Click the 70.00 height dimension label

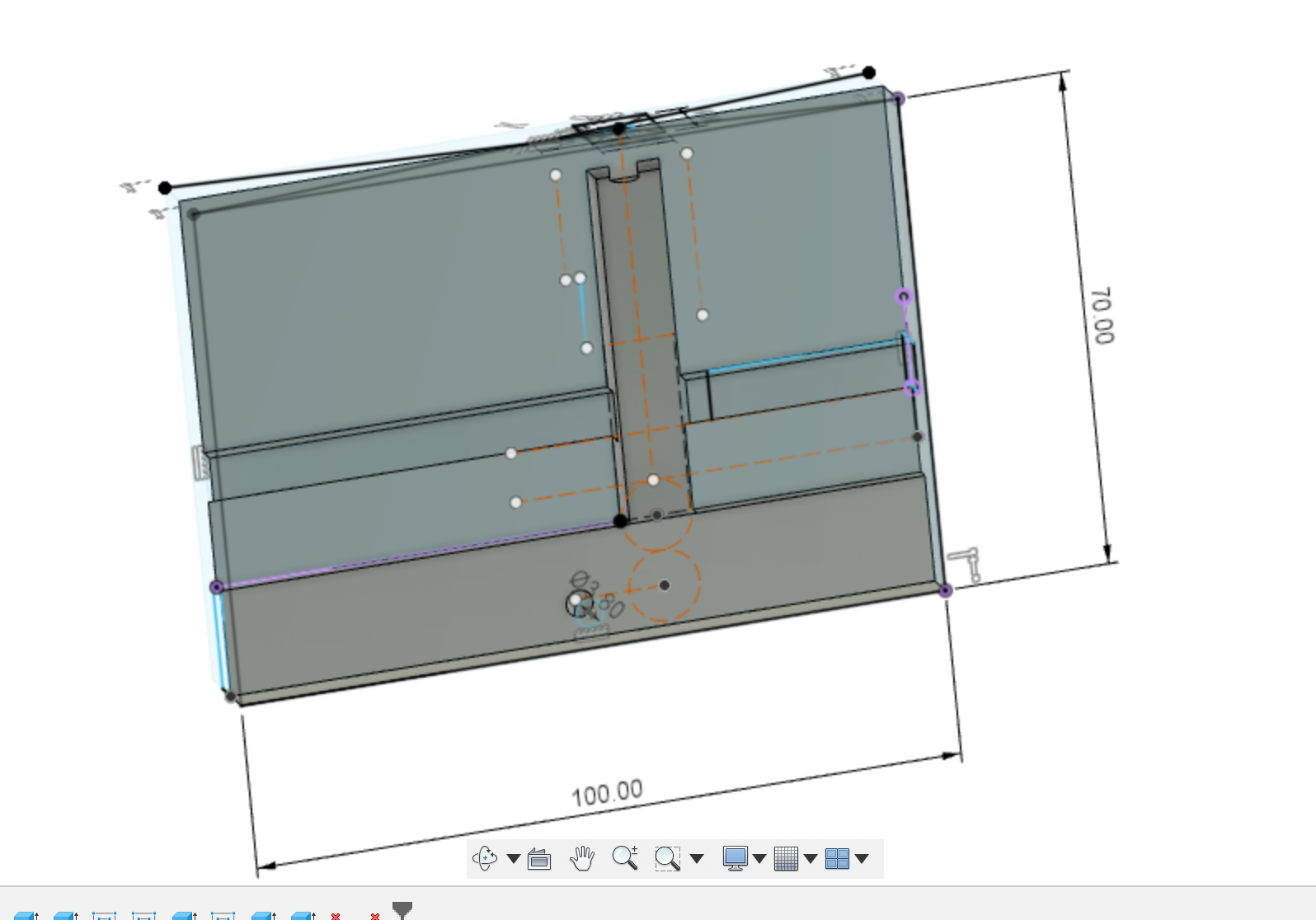pos(1102,316)
